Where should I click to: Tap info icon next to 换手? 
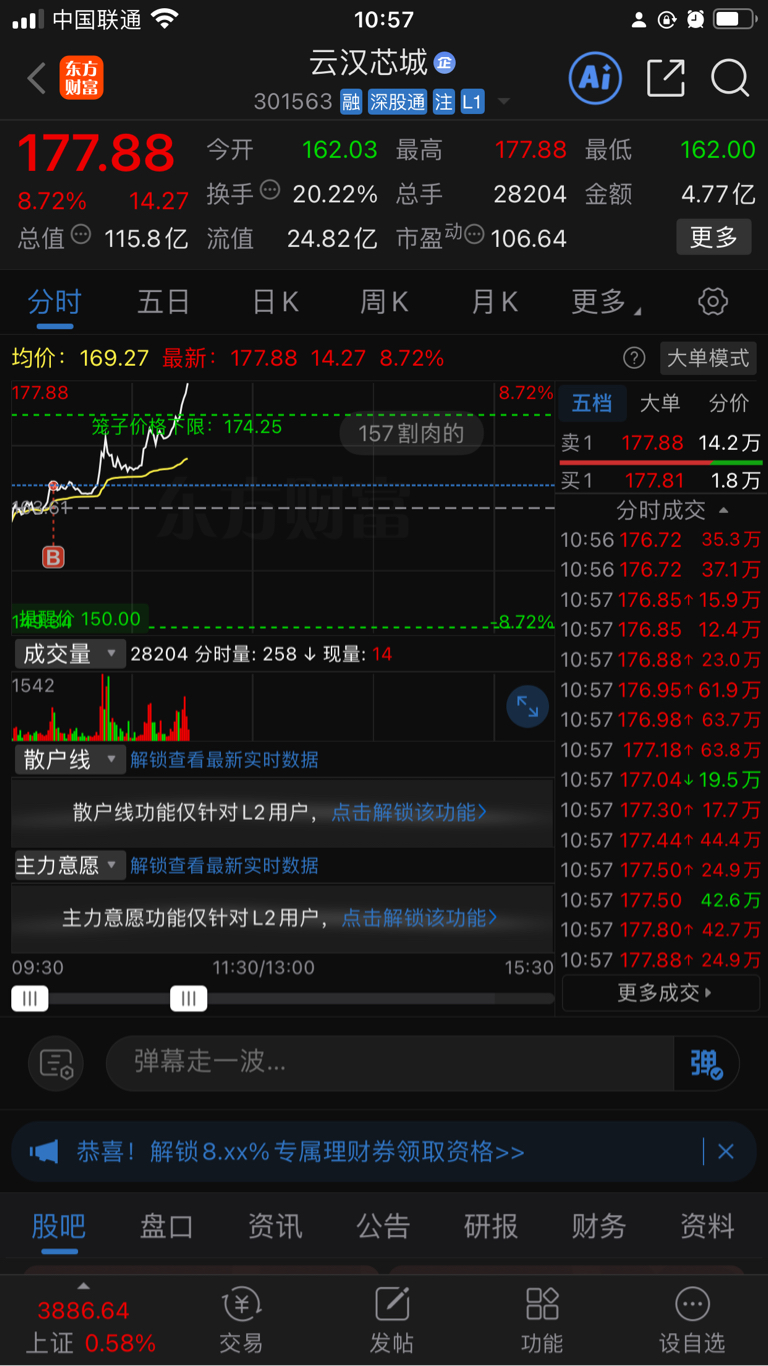click(269, 190)
